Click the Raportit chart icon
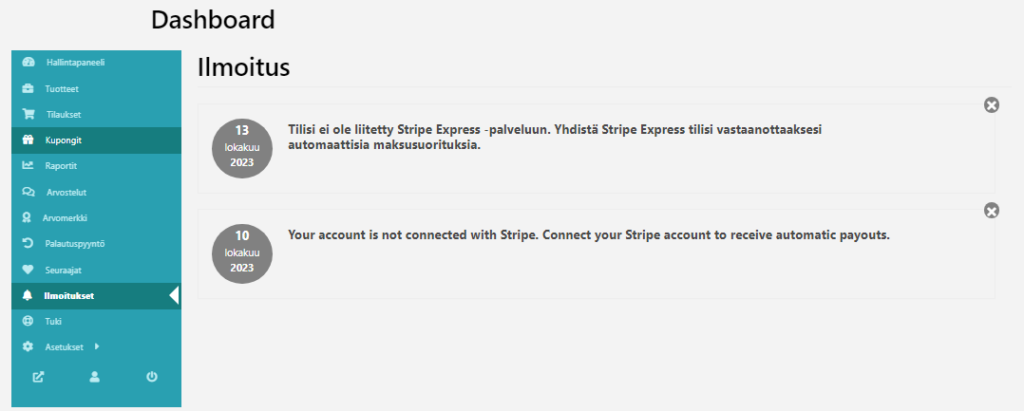Viewport: 1024px width, 411px height. pos(28,166)
